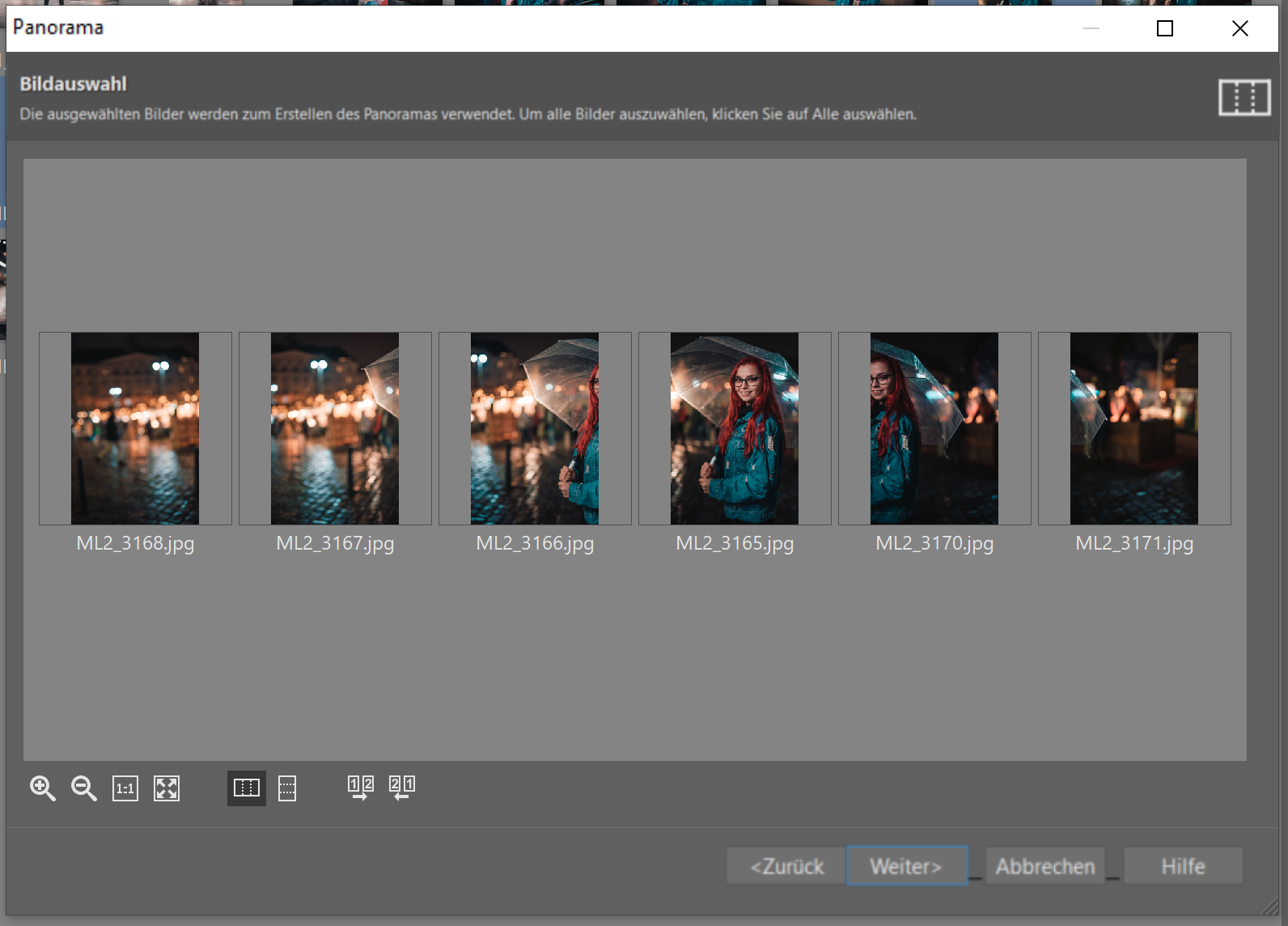The width and height of the screenshot is (1288, 926).
Task: Cancel the wizard via Abbrechen
Action: [1045, 866]
